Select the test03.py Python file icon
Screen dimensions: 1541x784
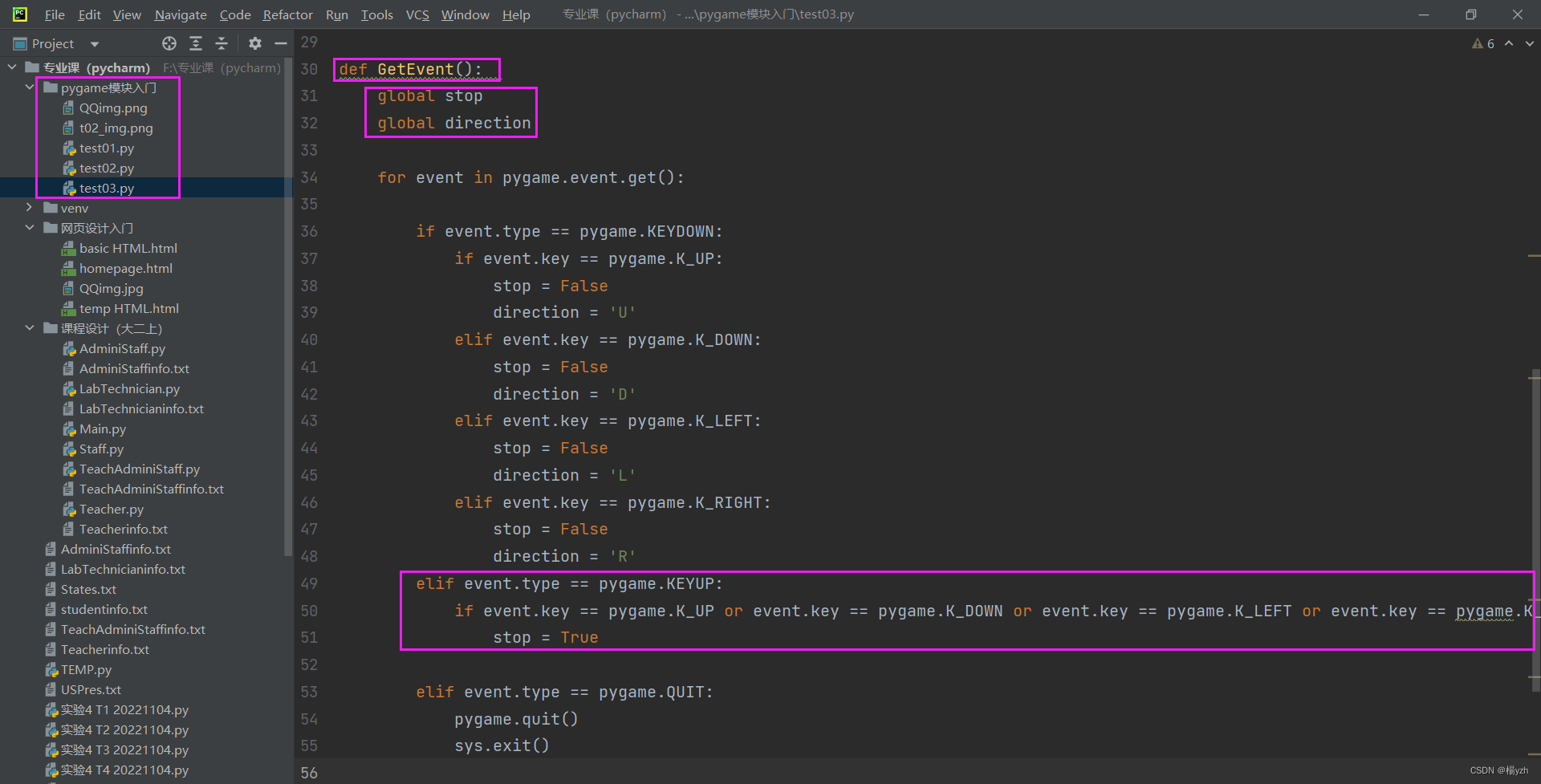(69, 188)
